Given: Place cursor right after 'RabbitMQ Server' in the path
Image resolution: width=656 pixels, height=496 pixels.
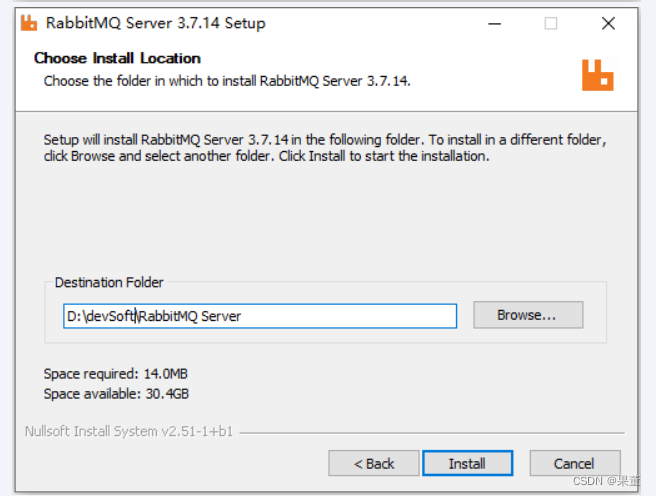Looking at the screenshot, I should click(x=242, y=316).
